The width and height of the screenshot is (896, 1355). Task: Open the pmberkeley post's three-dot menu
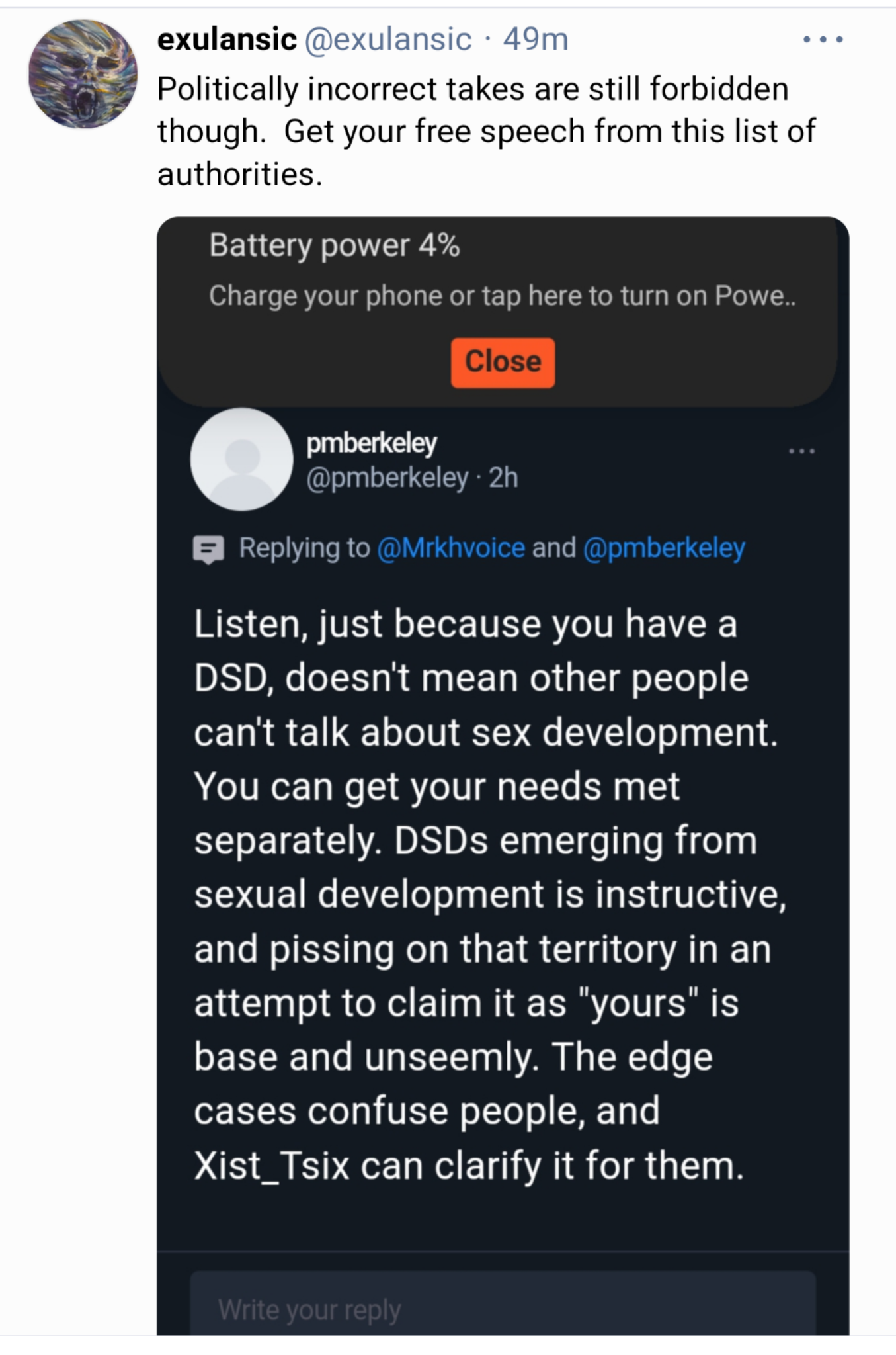(x=801, y=451)
